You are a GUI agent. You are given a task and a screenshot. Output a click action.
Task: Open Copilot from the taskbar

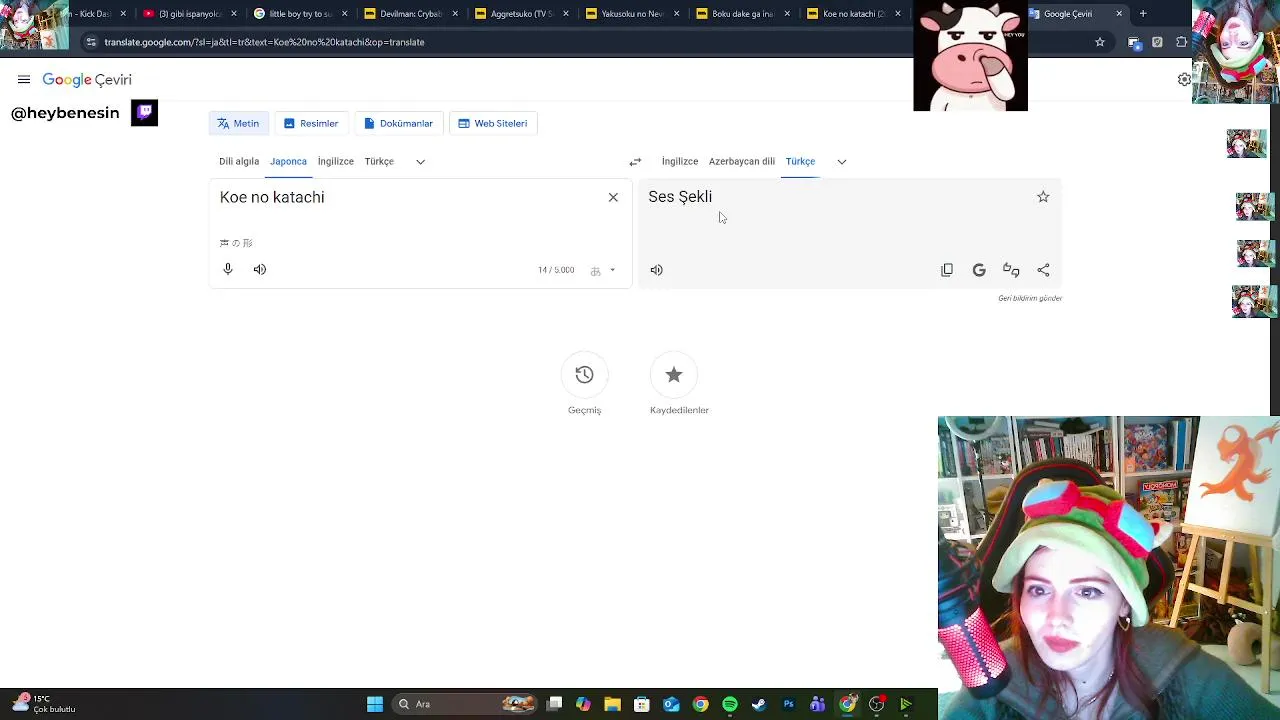click(x=584, y=704)
